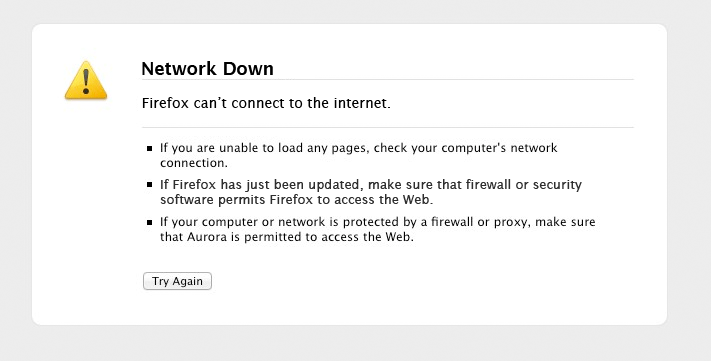Click the square bullet beside the third tip
Image resolution: width=711 pixels, height=361 pixels.
click(x=150, y=222)
